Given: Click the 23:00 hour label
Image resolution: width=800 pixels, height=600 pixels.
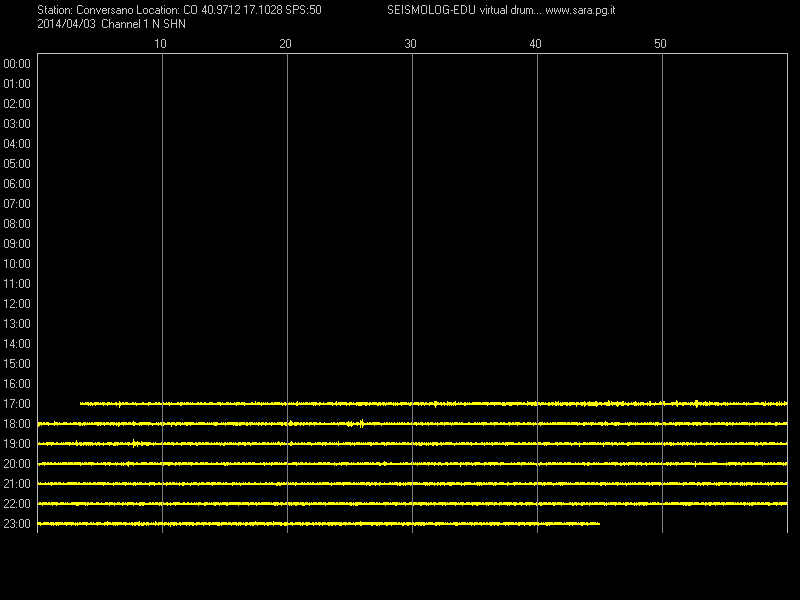Looking at the screenshot, I should (x=17, y=524).
